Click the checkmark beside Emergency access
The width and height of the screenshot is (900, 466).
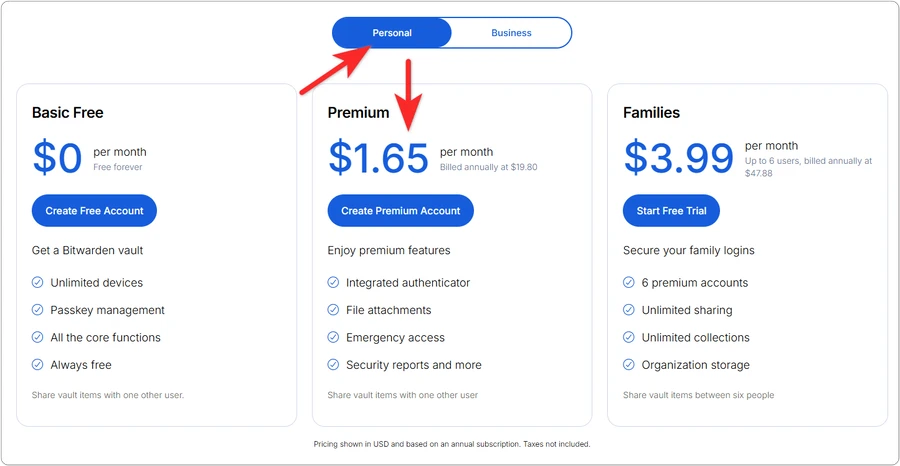(333, 338)
